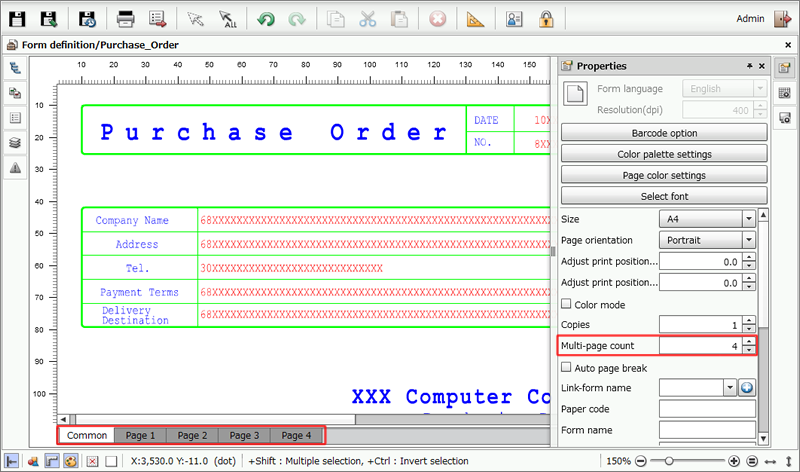
Task: Close the Form definition document
Action: click(788, 45)
